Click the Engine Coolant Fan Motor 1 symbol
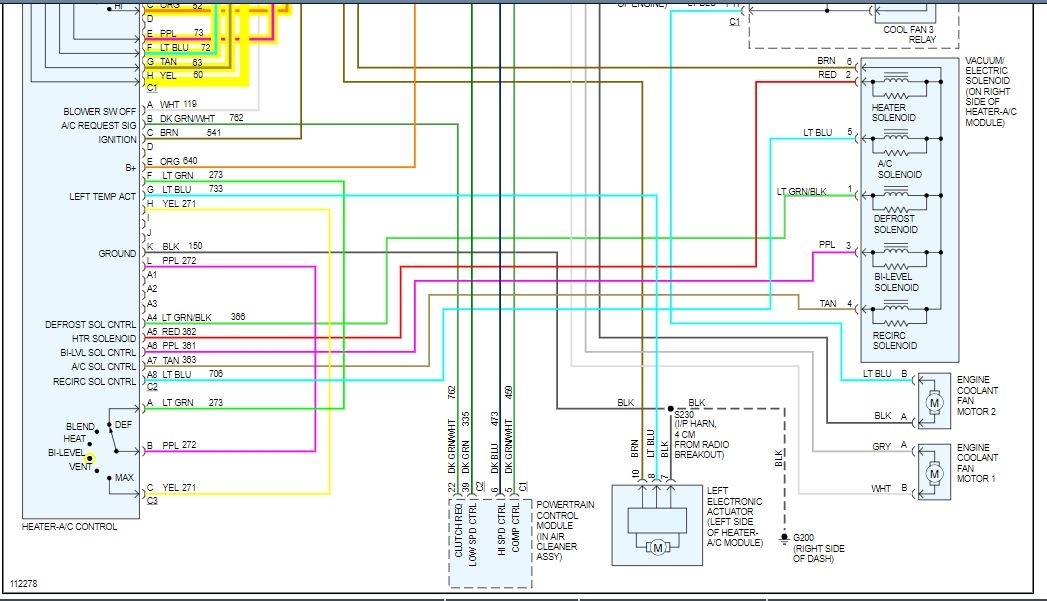Image resolution: width=1047 pixels, height=601 pixels. pyautogui.click(x=934, y=473)
